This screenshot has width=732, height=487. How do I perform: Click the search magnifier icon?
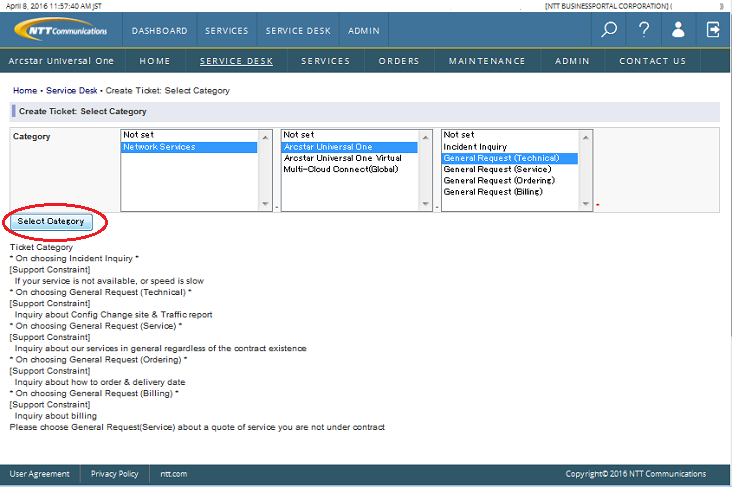(609, 30)
